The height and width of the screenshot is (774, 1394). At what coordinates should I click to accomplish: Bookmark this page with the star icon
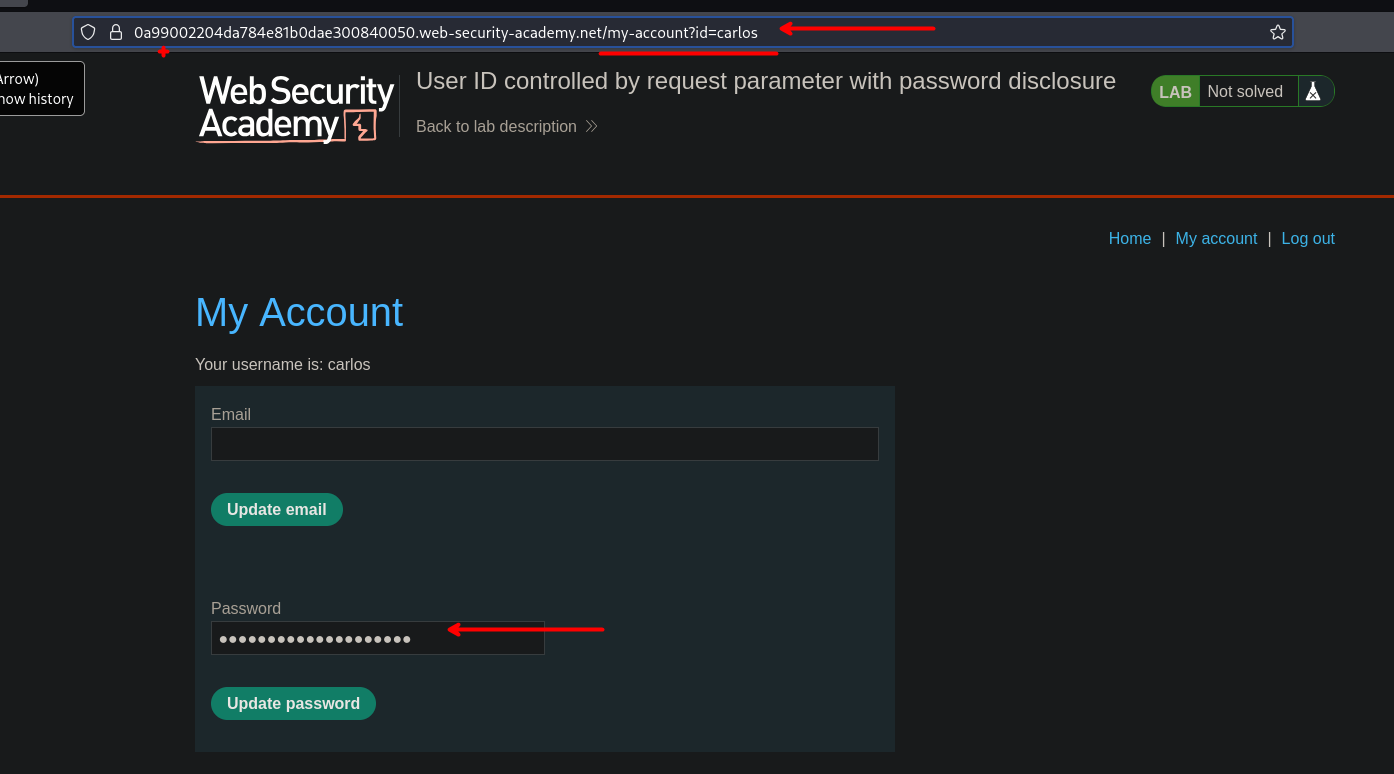pyautogui.click(x=1277, y=32)
